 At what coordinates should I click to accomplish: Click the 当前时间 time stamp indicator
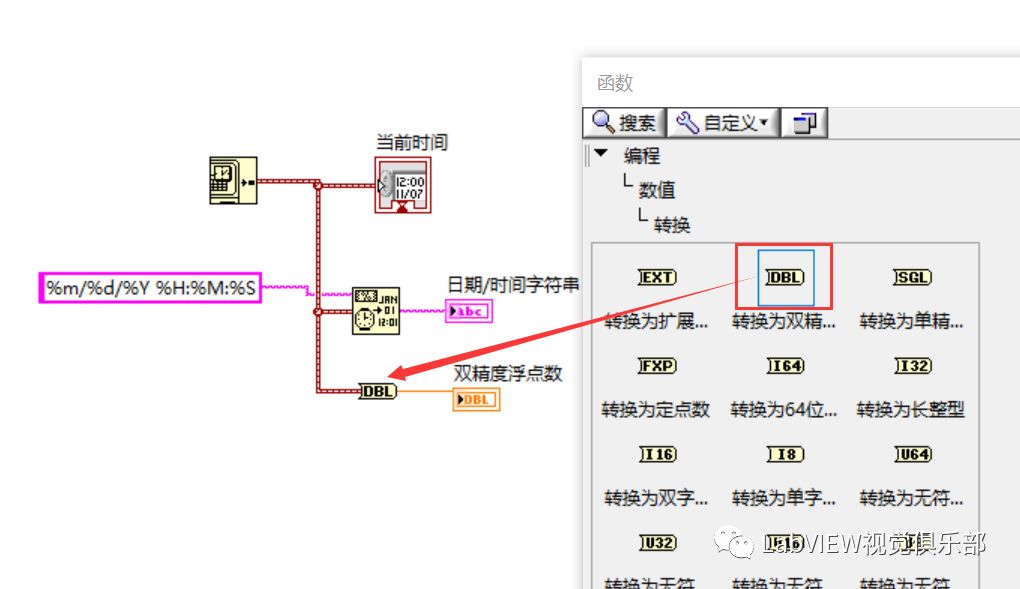coord(401,185)
